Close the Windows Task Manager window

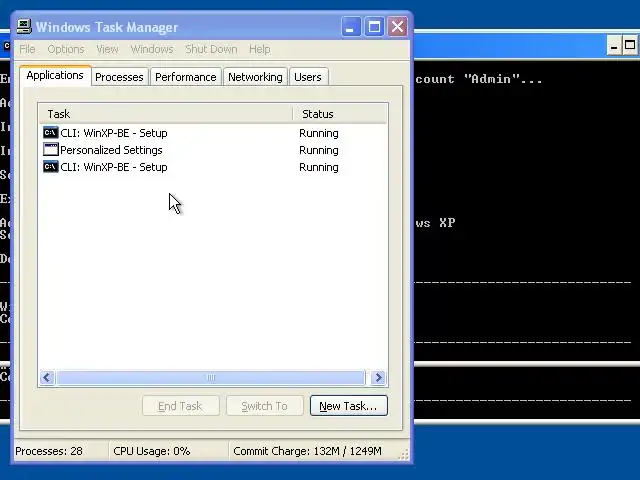point(397,27)
